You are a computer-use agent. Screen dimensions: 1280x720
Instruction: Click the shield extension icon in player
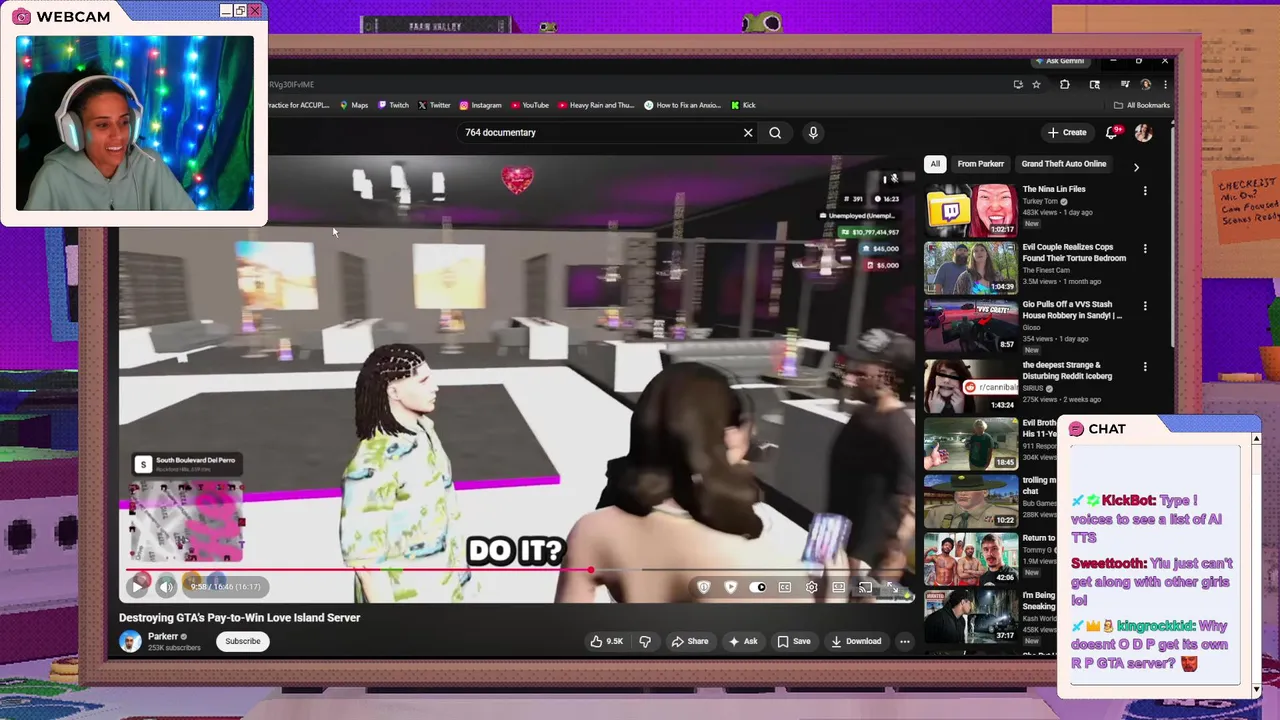click(704, 587)
